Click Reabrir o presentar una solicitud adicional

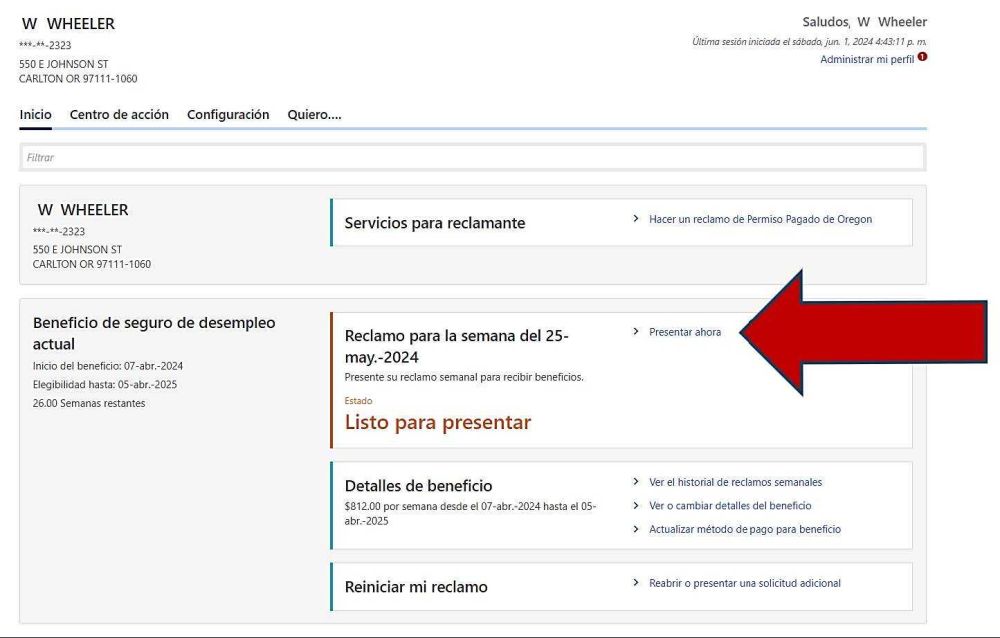pyautogui.click(x=744, y=583)
